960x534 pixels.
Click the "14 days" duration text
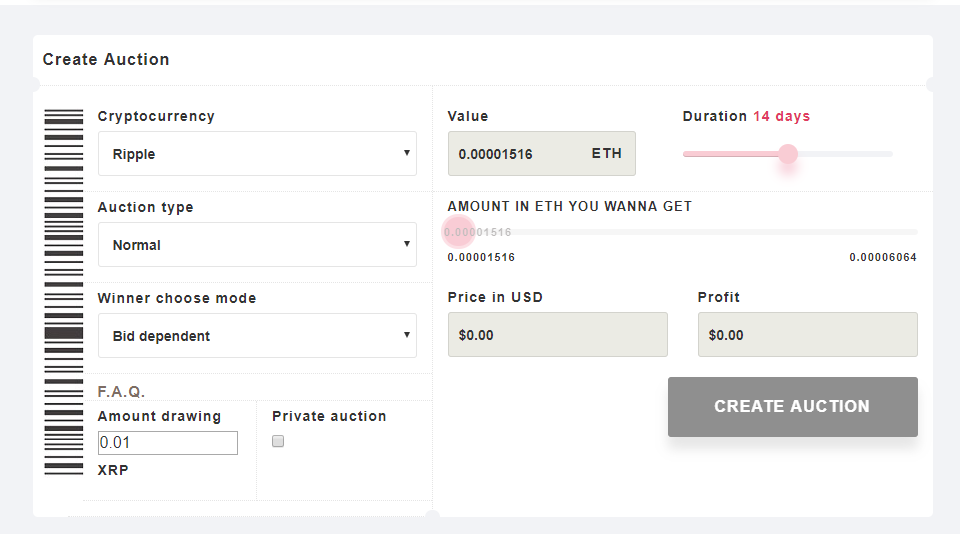(781, 117)
